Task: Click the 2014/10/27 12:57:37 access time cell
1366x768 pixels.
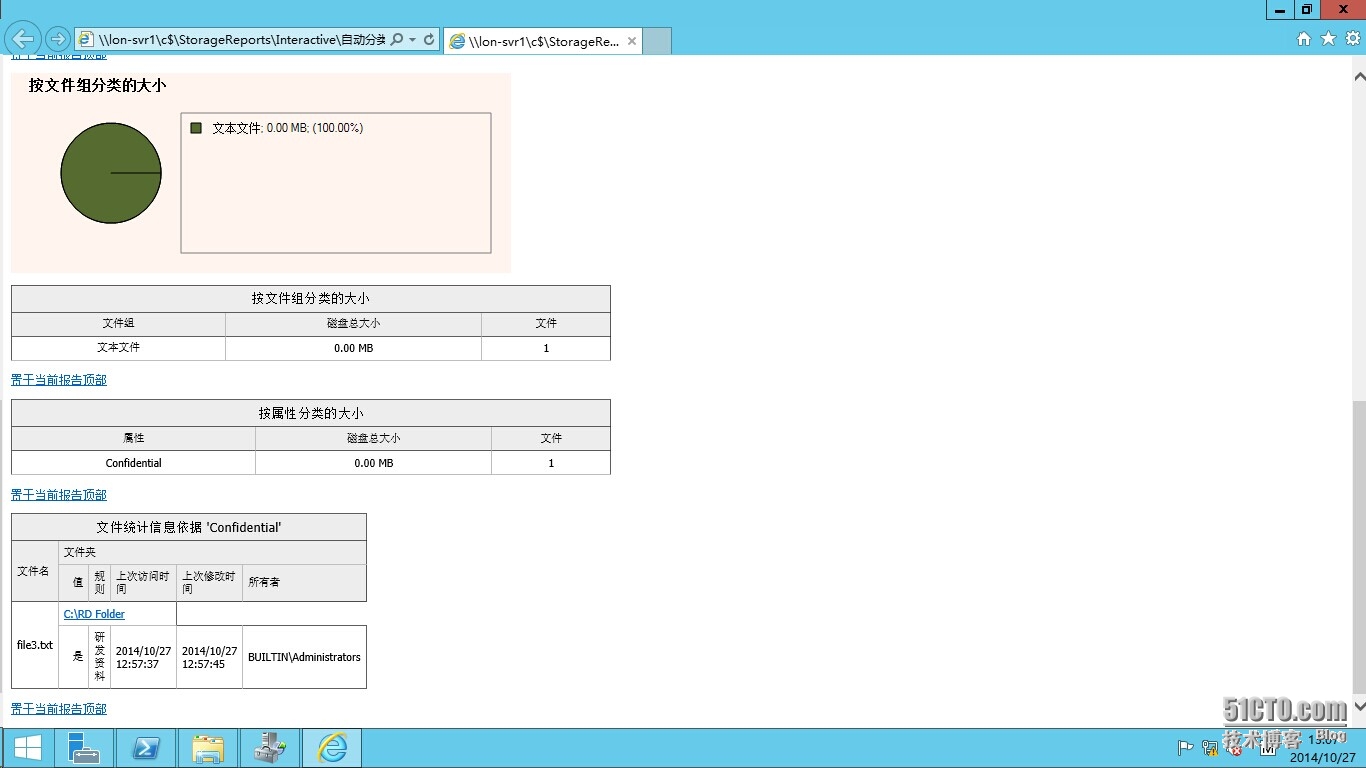Action: (143, 657)
